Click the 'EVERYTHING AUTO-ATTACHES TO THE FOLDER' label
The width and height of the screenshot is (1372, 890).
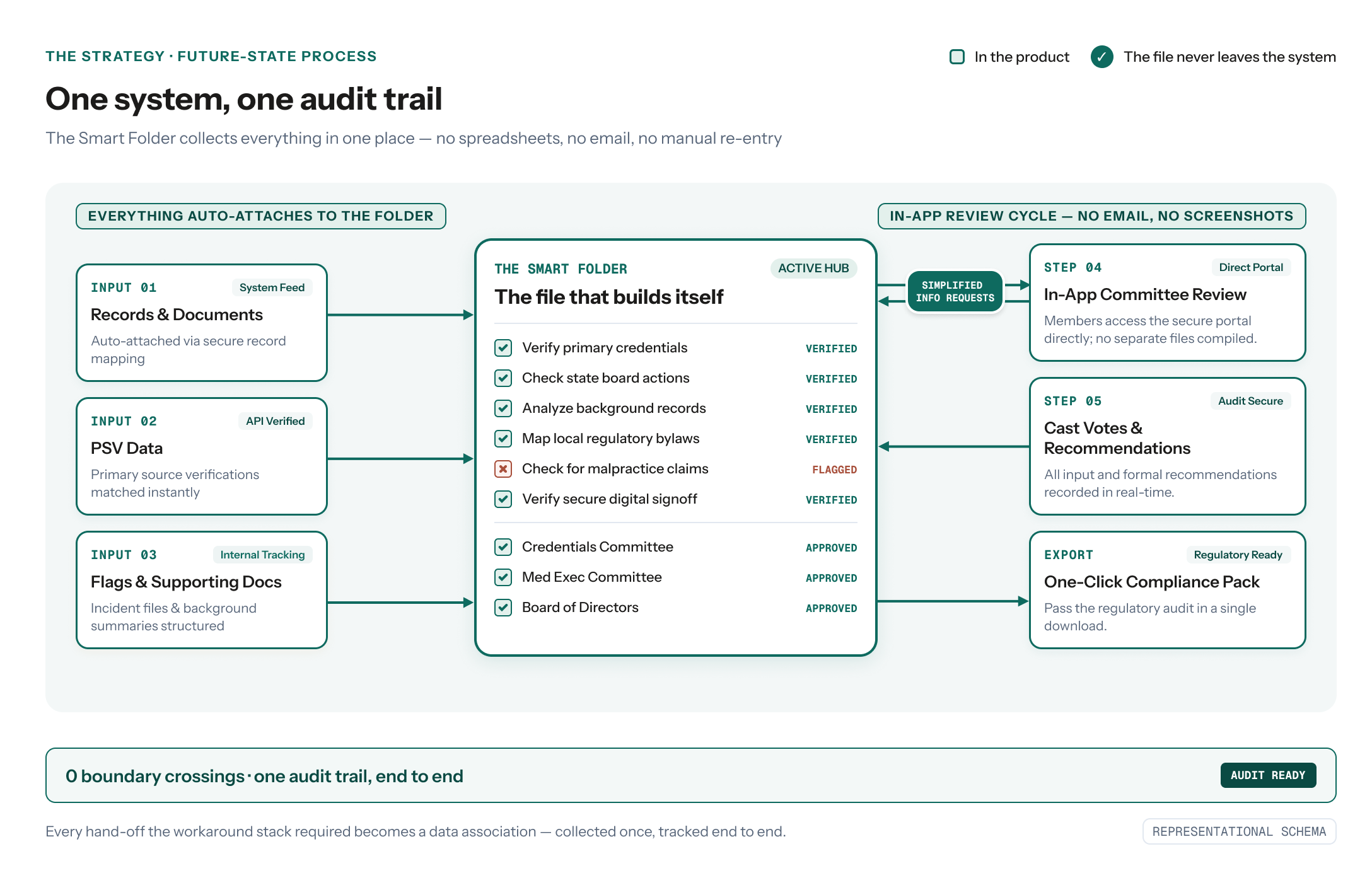[261, 216]
